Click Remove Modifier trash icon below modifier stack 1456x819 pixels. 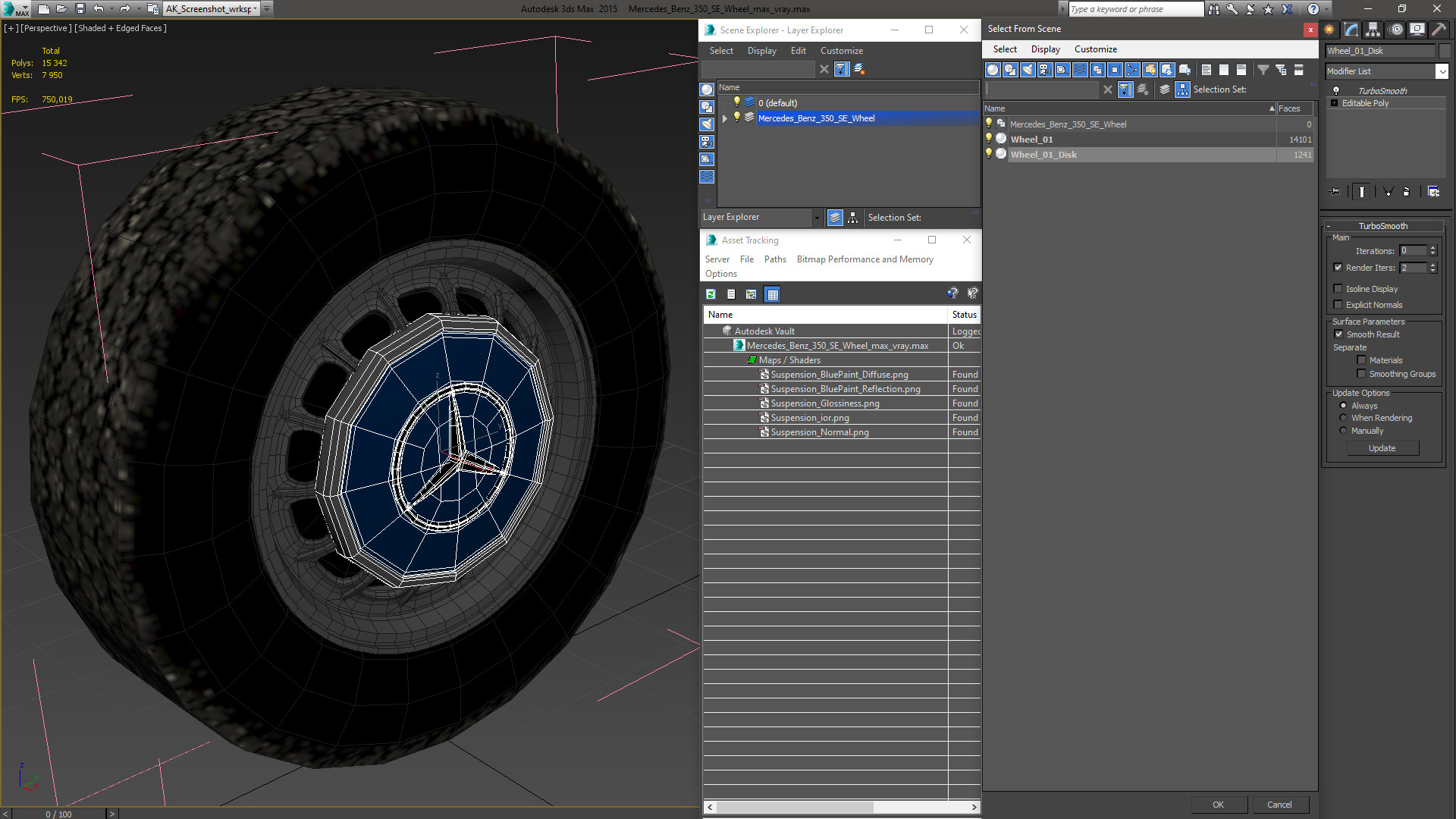click(1406, 192)
